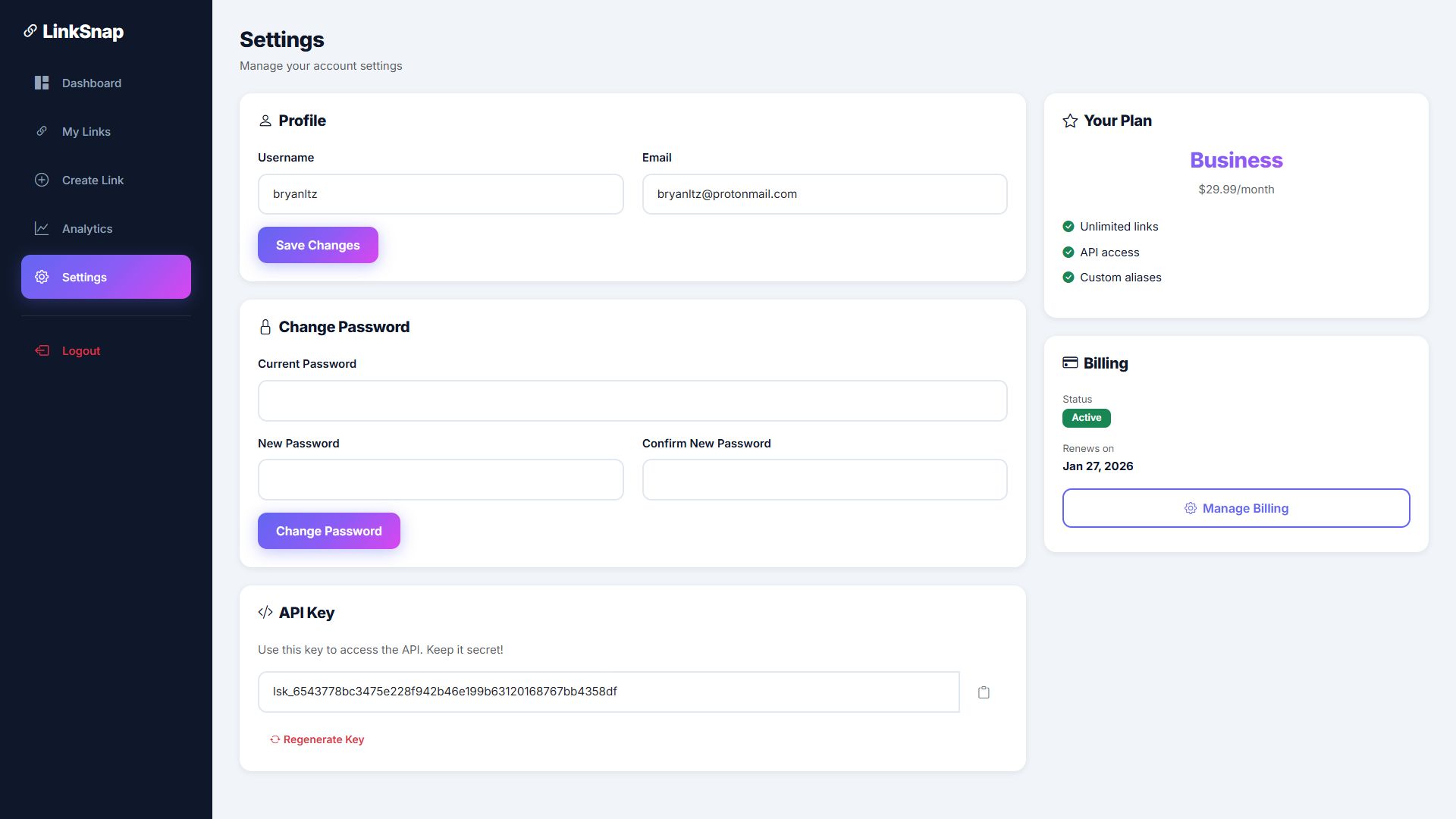Click the Settings gear icon in sidebar

(42, 277)
